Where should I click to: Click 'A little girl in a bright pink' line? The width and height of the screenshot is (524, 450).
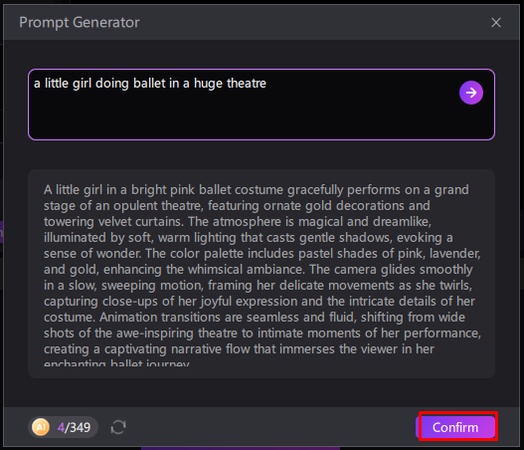pyautogui.click(x=256, y=190)
